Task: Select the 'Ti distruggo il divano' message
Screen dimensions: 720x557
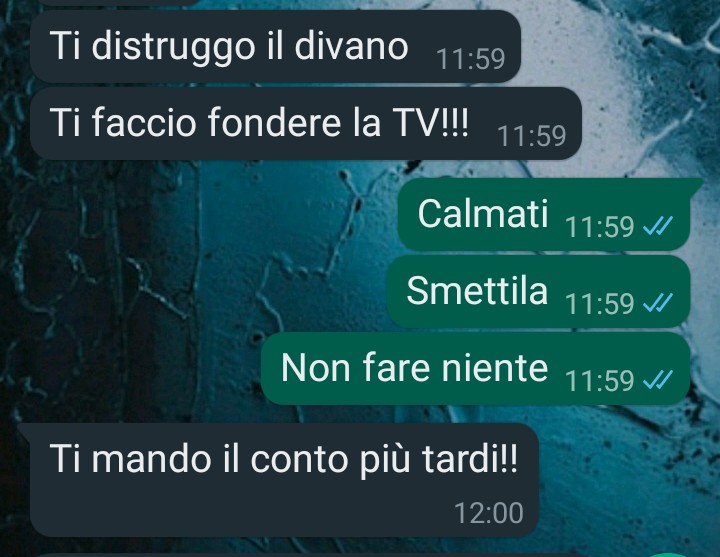Action: coord(276,46)
